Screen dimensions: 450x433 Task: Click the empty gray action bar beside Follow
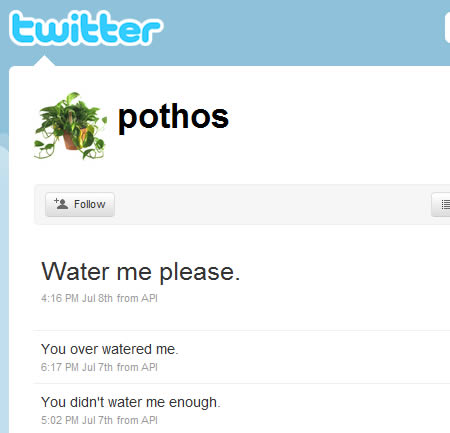[273, 204]
